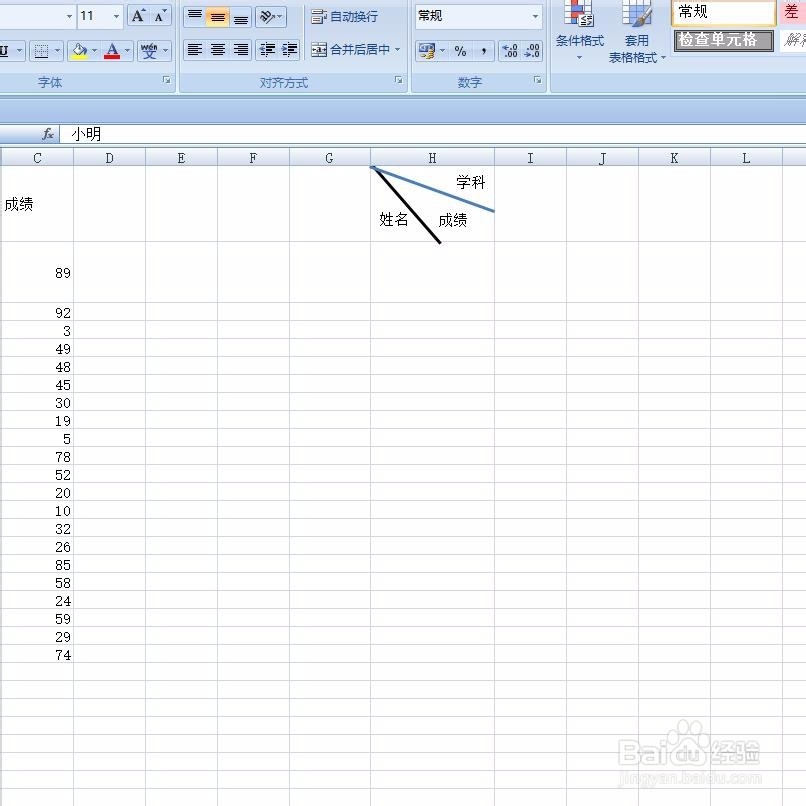
Task: Open 套用表格格式 table styles
Action: 636,32
